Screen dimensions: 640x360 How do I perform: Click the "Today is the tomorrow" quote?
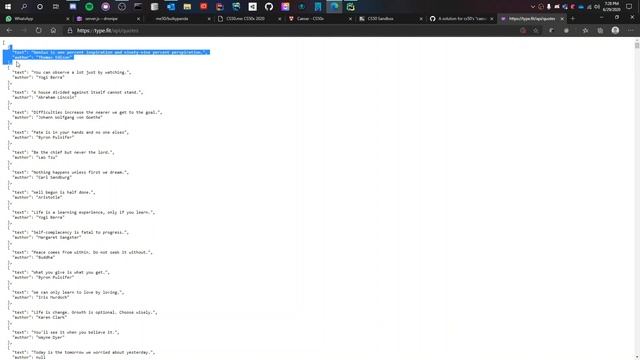coord(84,352)
